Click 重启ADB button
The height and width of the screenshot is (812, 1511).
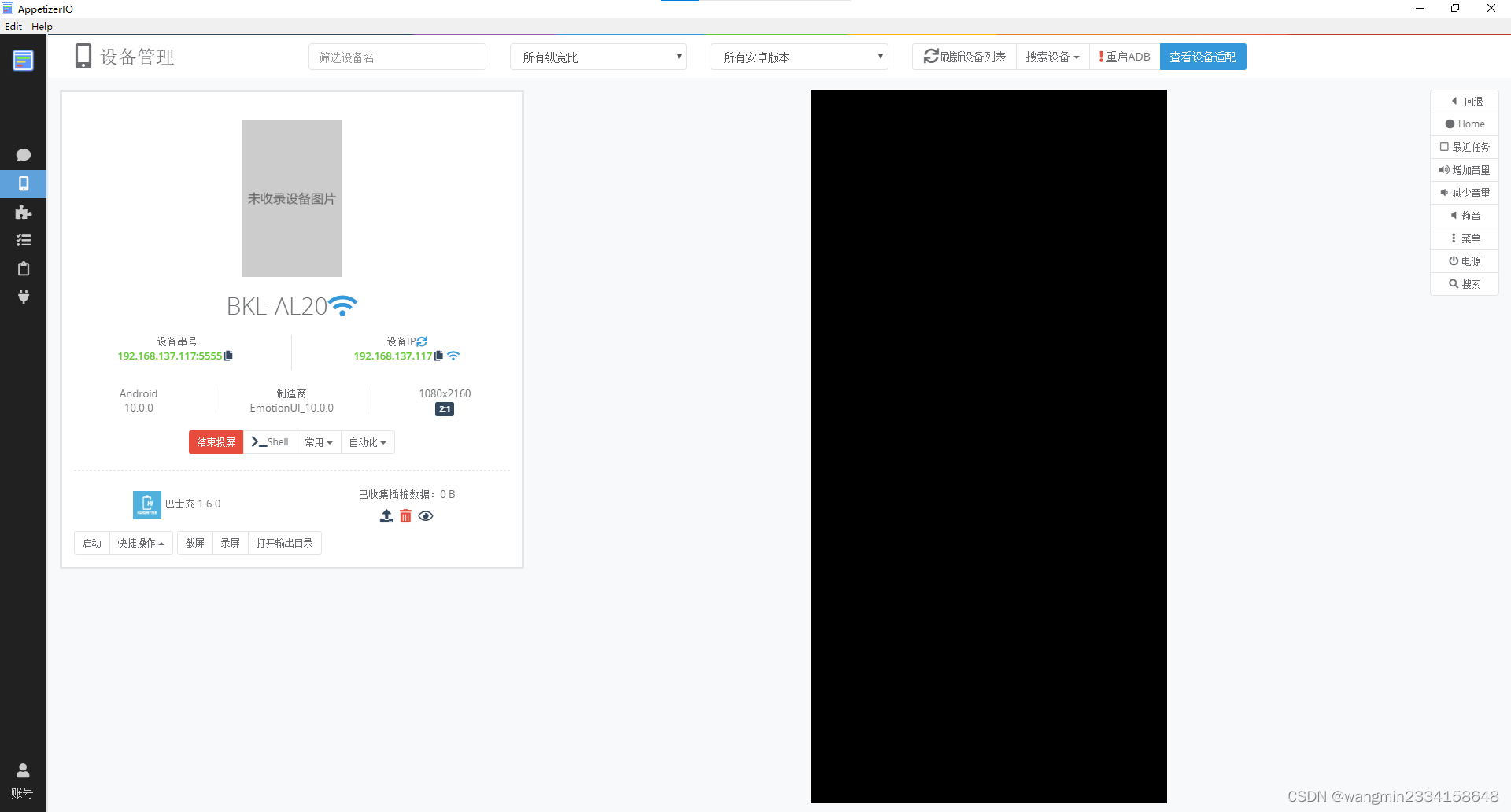[x=1125, y=57]
